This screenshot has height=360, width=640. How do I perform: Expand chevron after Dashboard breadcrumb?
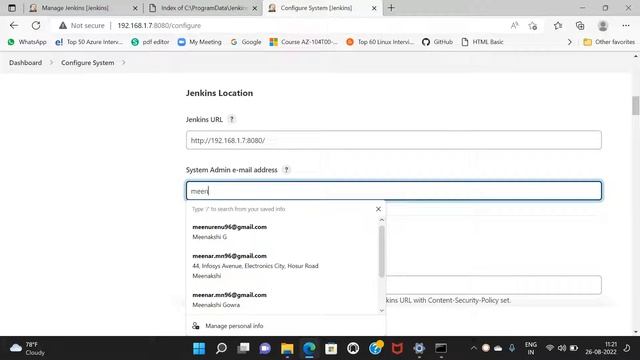52,62
